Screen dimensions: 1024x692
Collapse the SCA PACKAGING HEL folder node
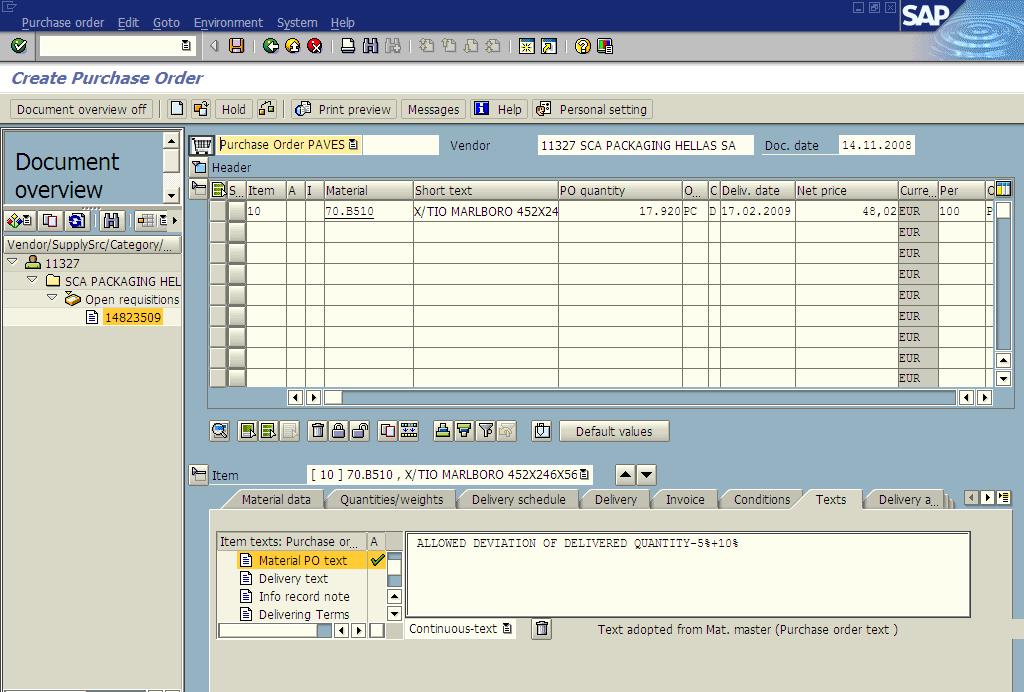click(x=32, y=279)
